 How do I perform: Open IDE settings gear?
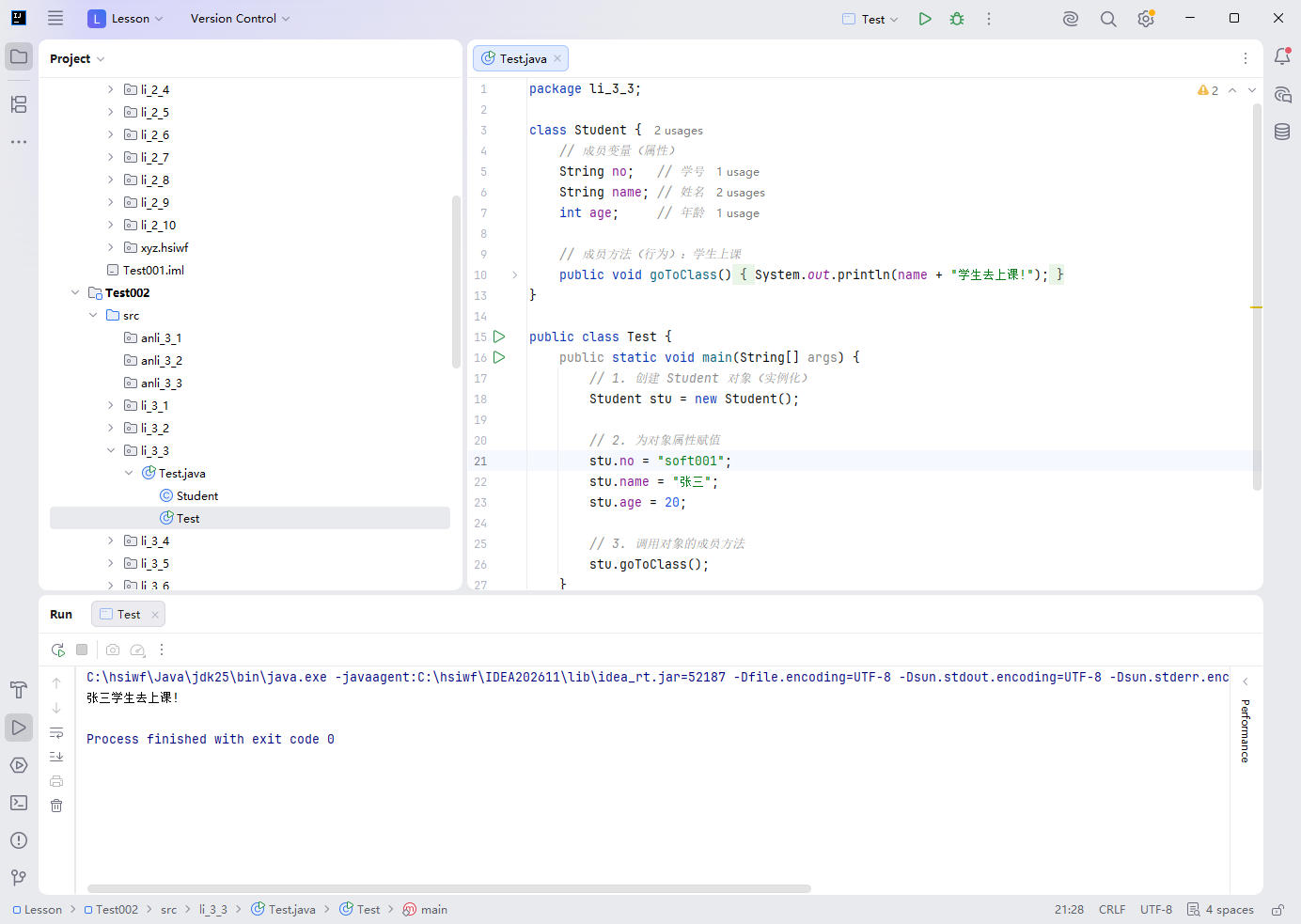[1146, 19]
